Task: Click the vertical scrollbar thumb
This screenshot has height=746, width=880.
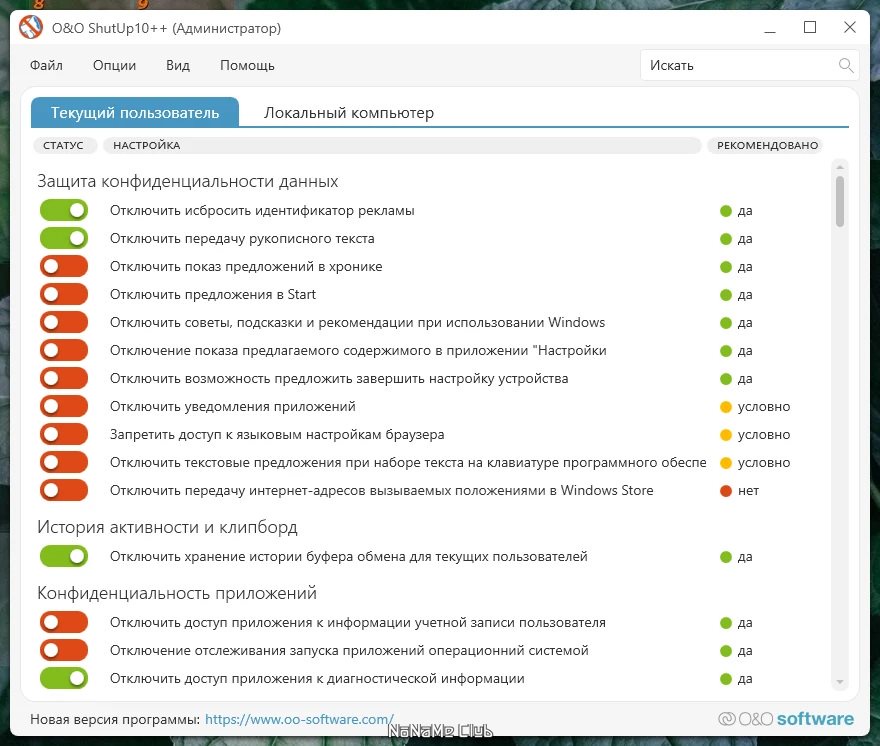Action: pyautogui.click(x=840, y=201)
